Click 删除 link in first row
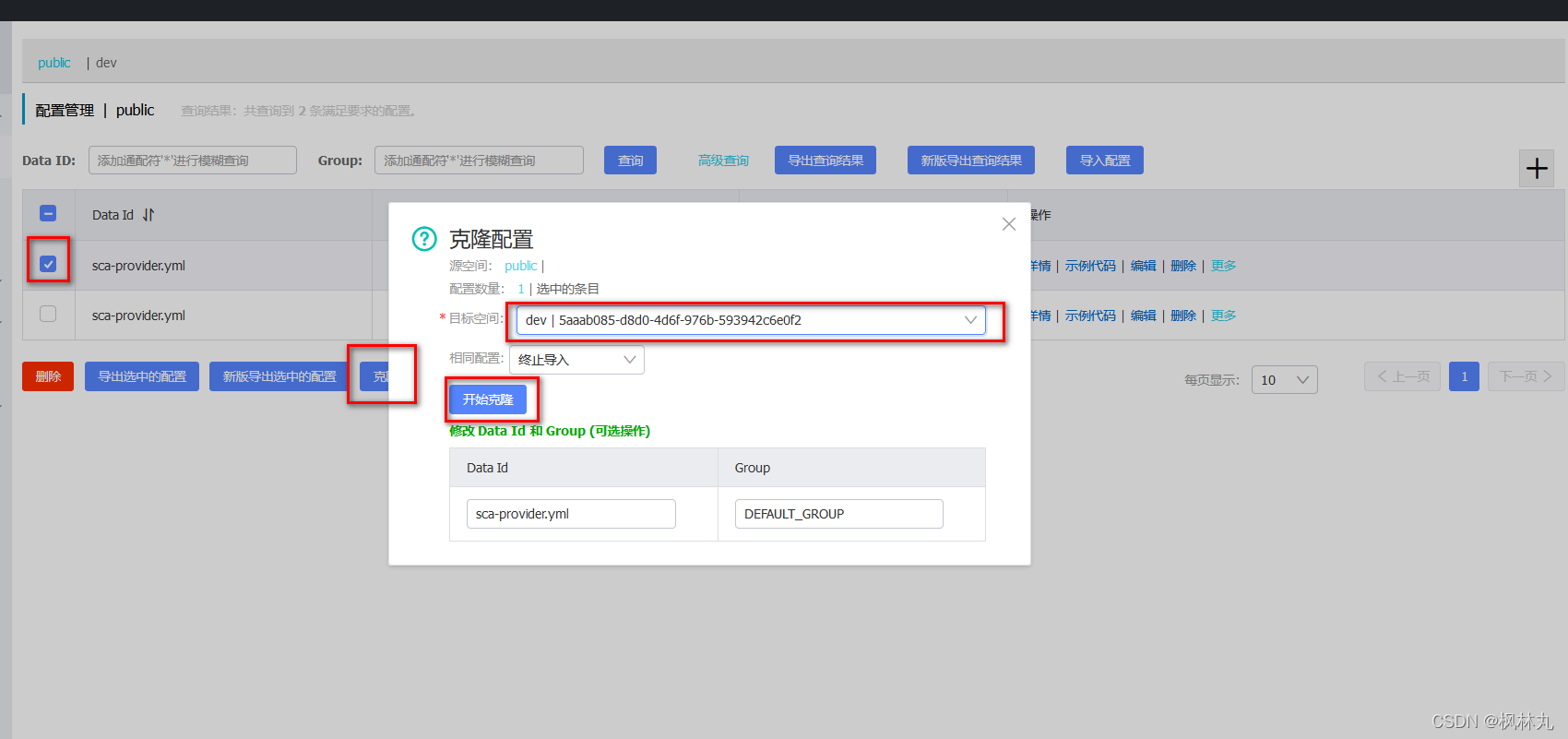Viewport: 1568px width, 739px height. [1183, 266]
